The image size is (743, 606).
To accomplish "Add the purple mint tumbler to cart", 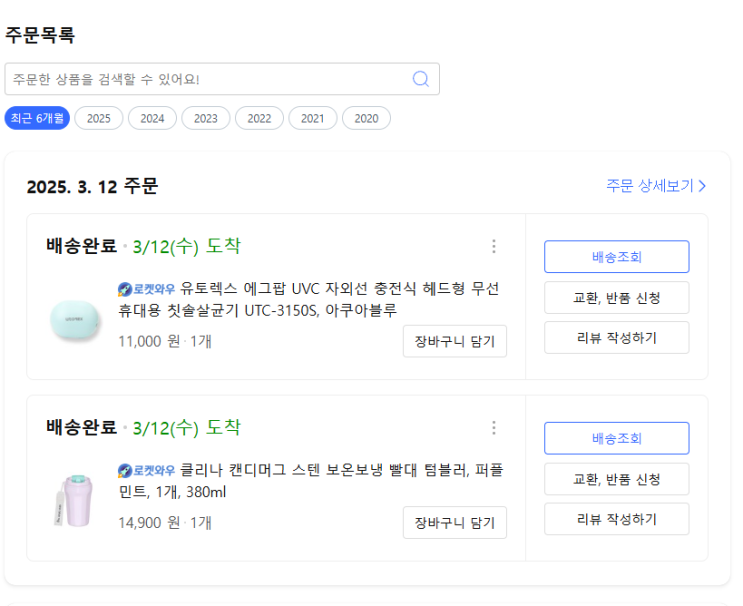I will (x=455, y=522).
